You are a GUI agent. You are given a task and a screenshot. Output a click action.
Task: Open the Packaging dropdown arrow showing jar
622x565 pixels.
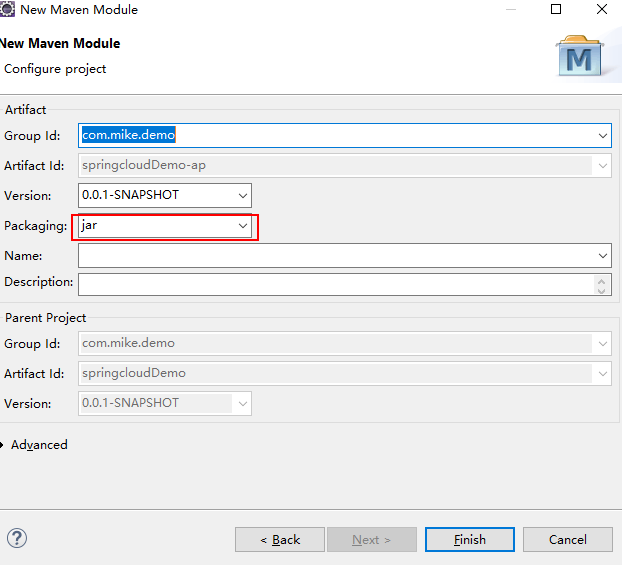243,226
